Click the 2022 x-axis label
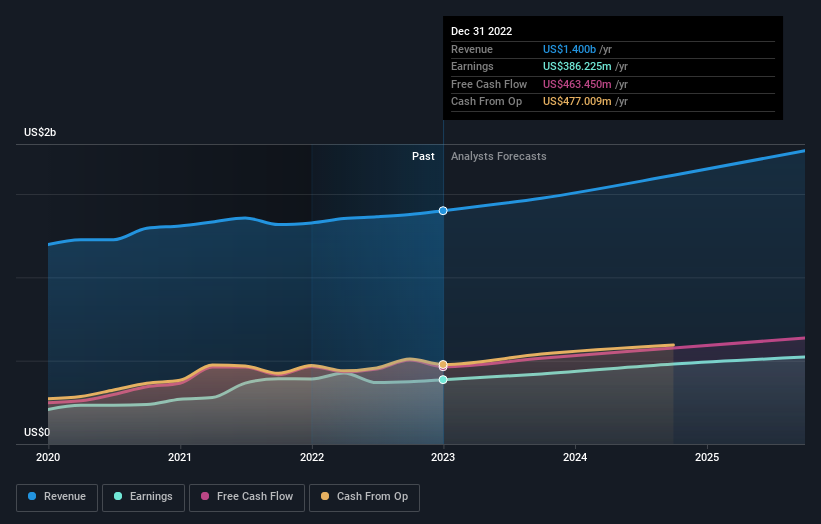This screenshot has height=524, width=821. [312, 457]
